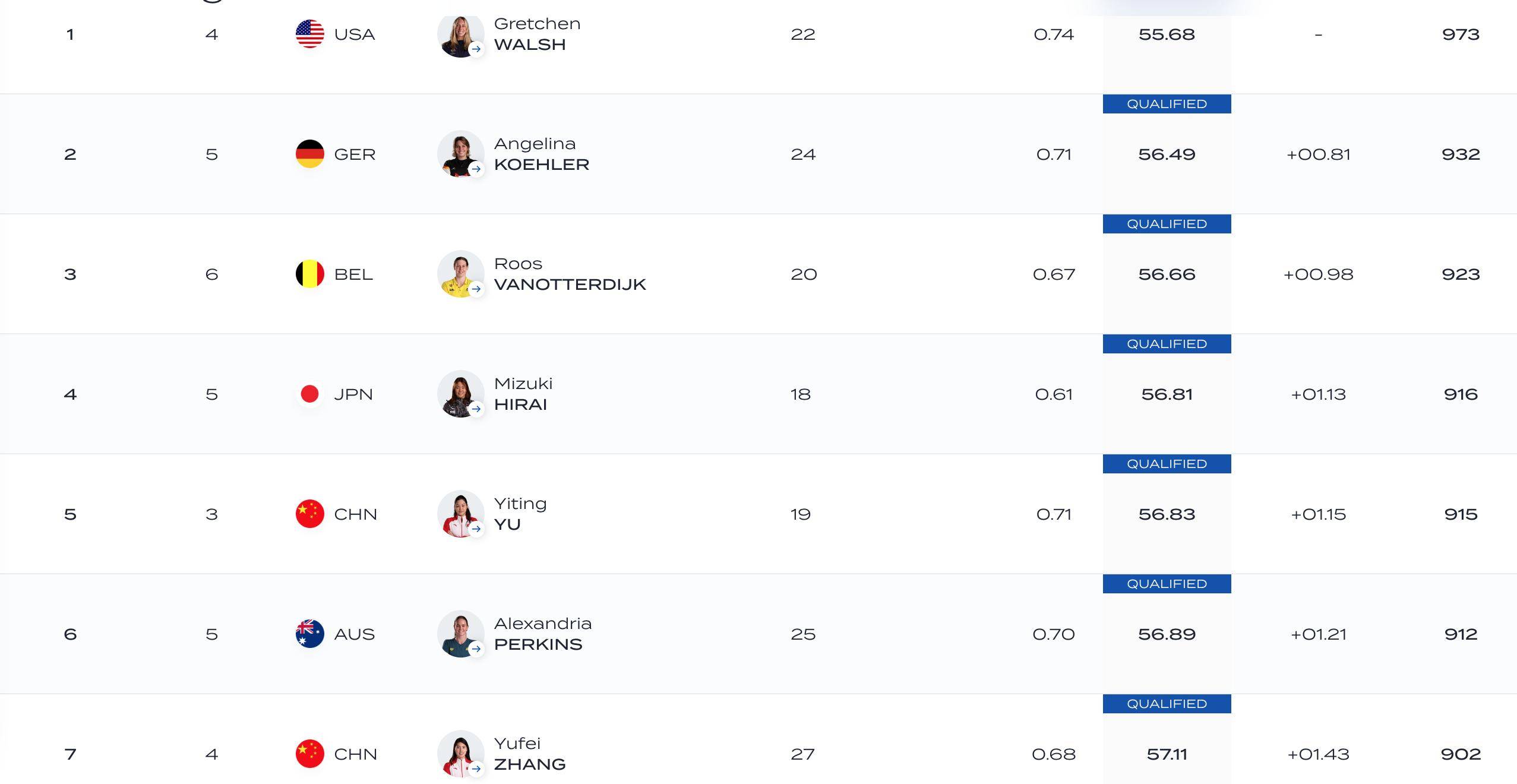
Task: Open Gretchen Walsh's profile arrow badge
Action: tap(476, 49)
